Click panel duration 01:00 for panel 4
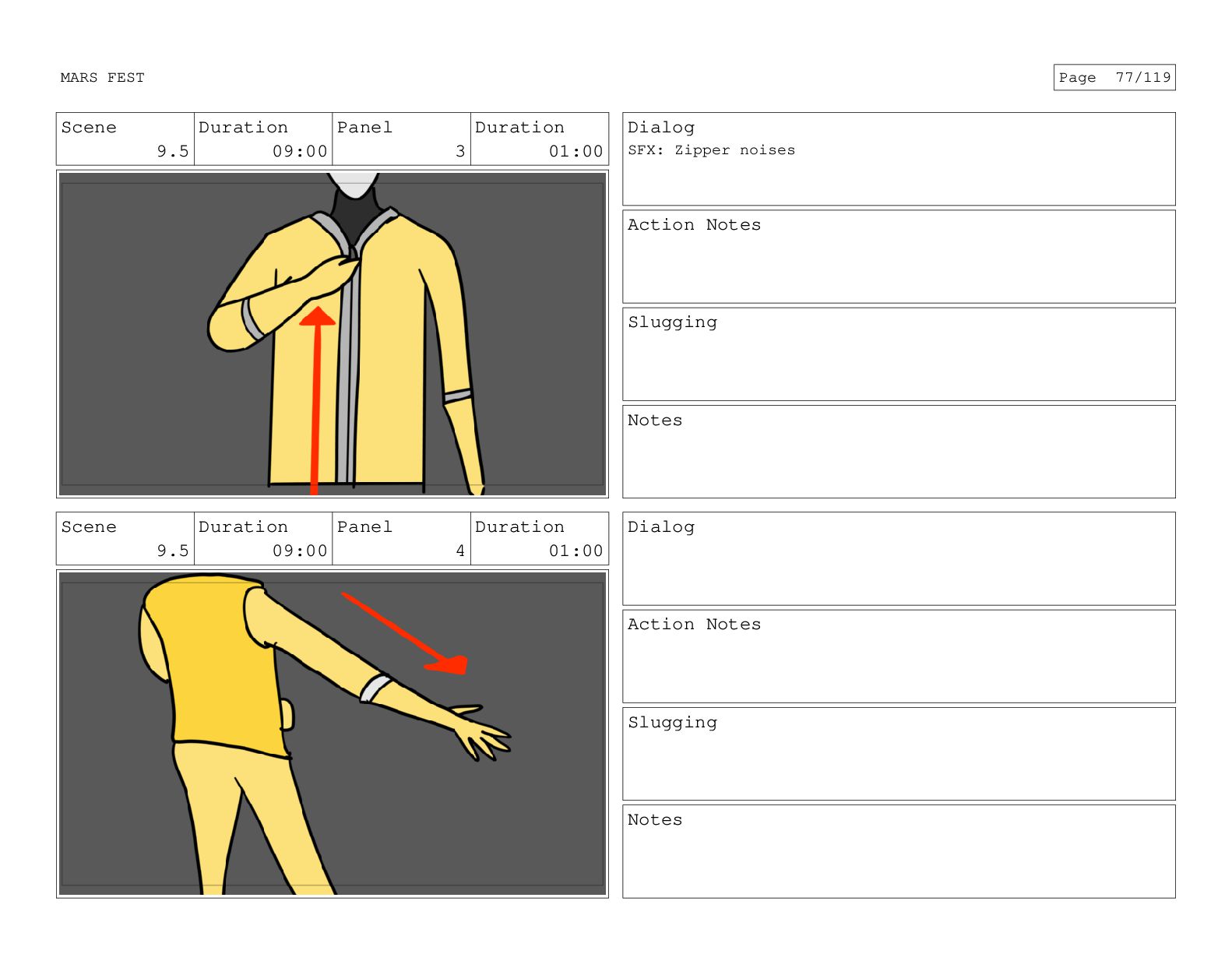Image resolution: width=1232 pixels, height=954 pixels. click(540, 539)
